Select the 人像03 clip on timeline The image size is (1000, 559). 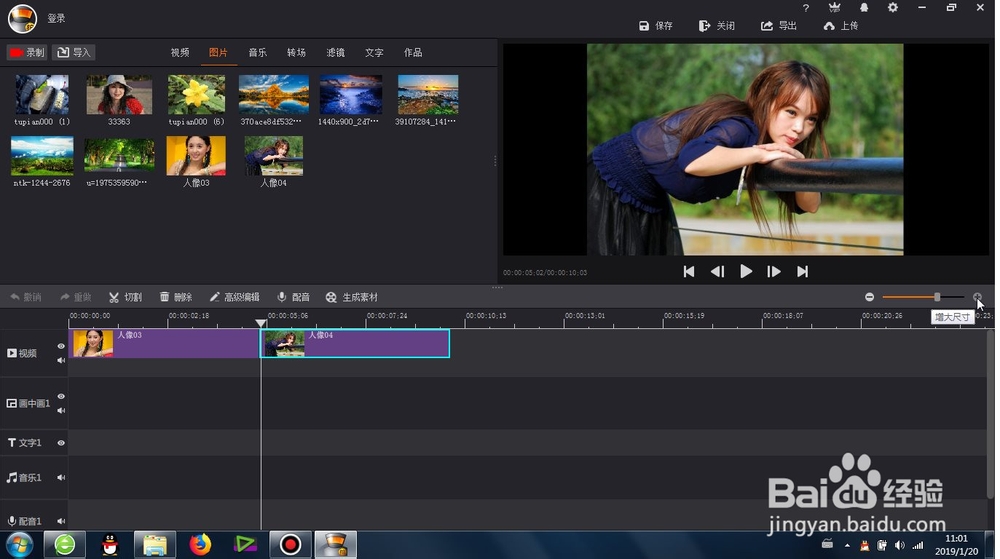coord(164,344)
